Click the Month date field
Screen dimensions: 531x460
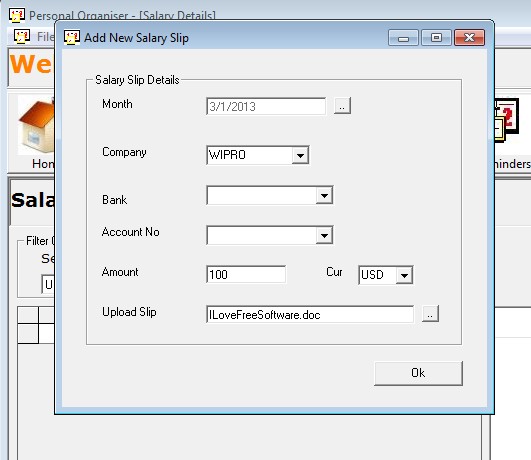[266, 106]
